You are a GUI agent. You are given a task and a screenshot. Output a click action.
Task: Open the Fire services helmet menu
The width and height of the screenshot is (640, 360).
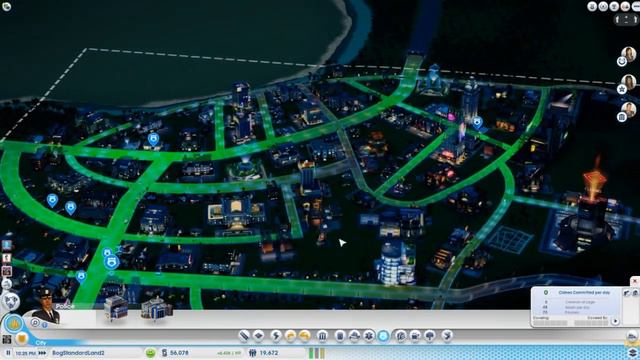point(354,336)
